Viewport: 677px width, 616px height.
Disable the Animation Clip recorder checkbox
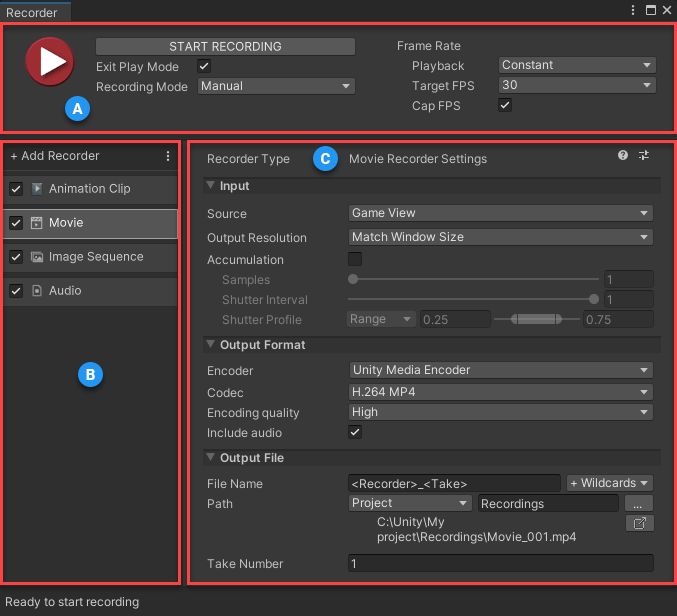[16, 189]
